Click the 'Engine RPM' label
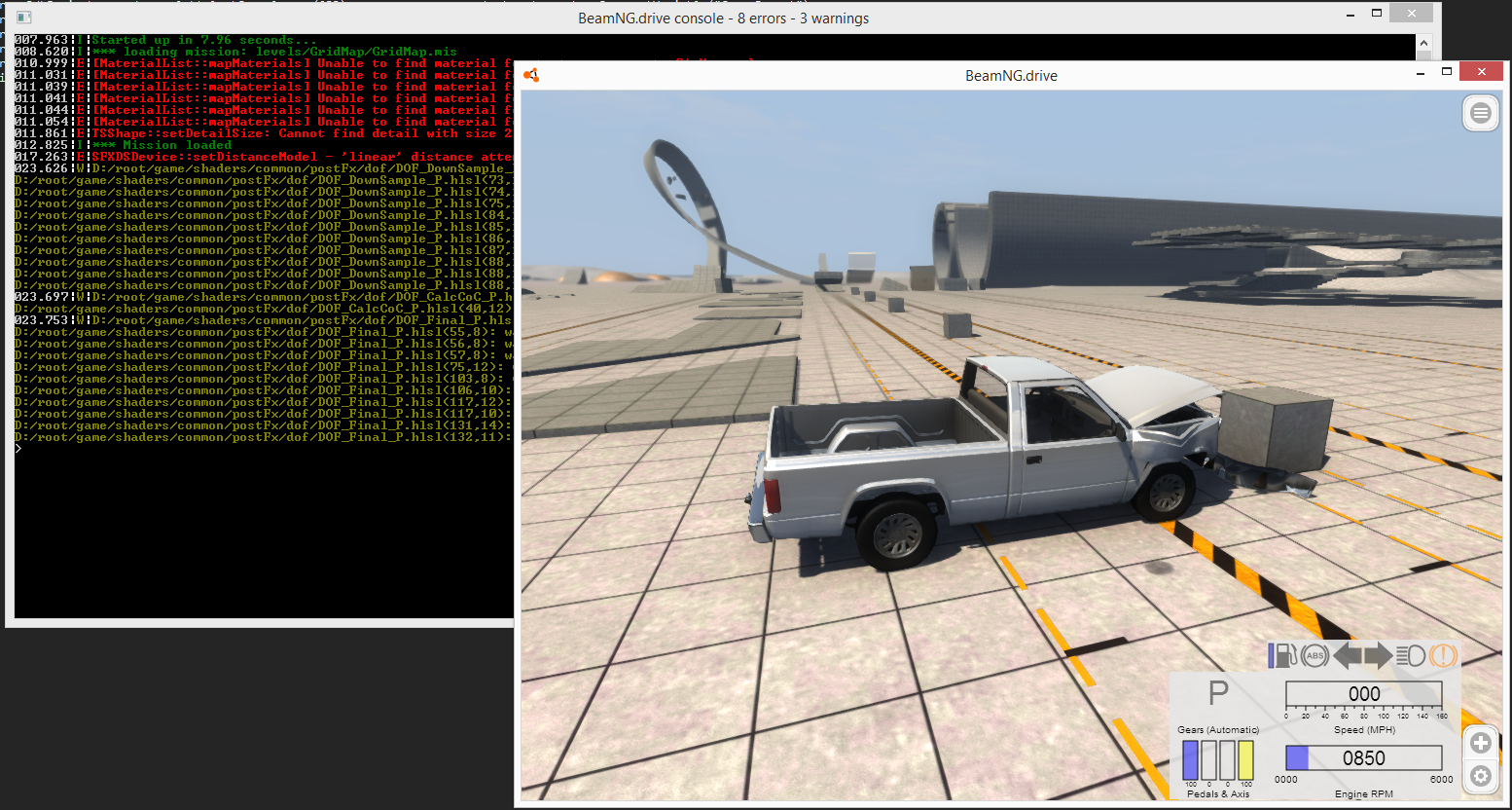The image size is (1512, 810). click(x=1364, y=794)
